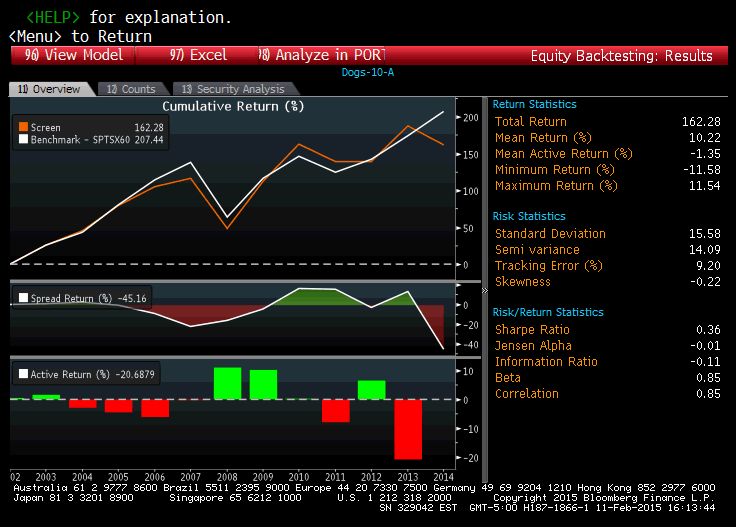
Task: Click the 2012 green active return bar
Action: (x=372, y=390)
